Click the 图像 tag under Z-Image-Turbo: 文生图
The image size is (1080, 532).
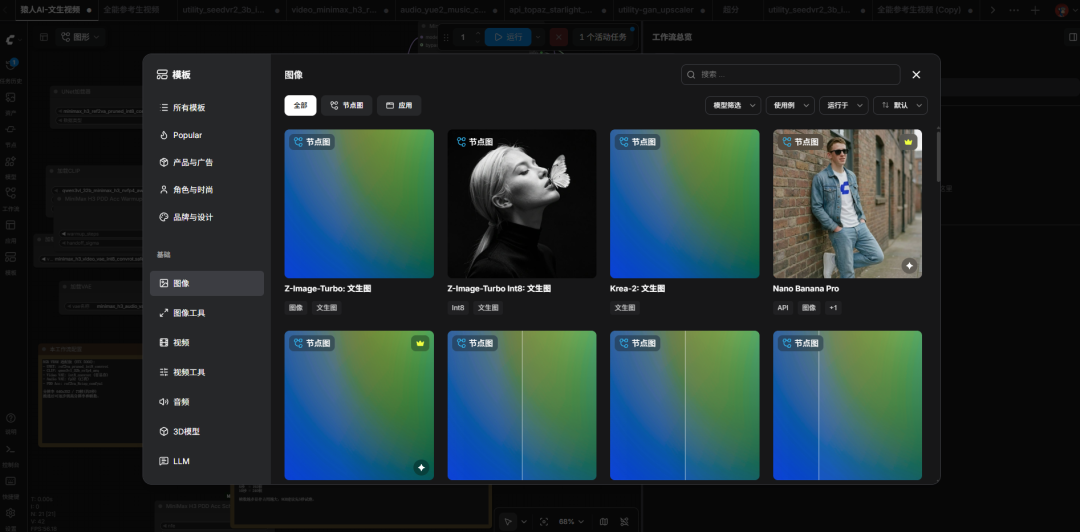(x=296, y=308)
